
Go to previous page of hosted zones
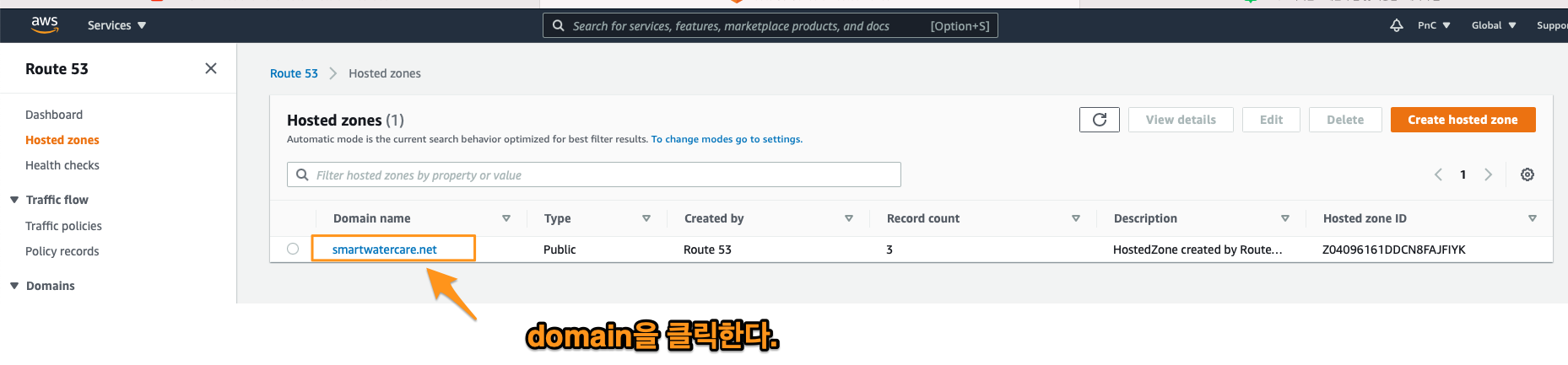(x=1438, y=174)
